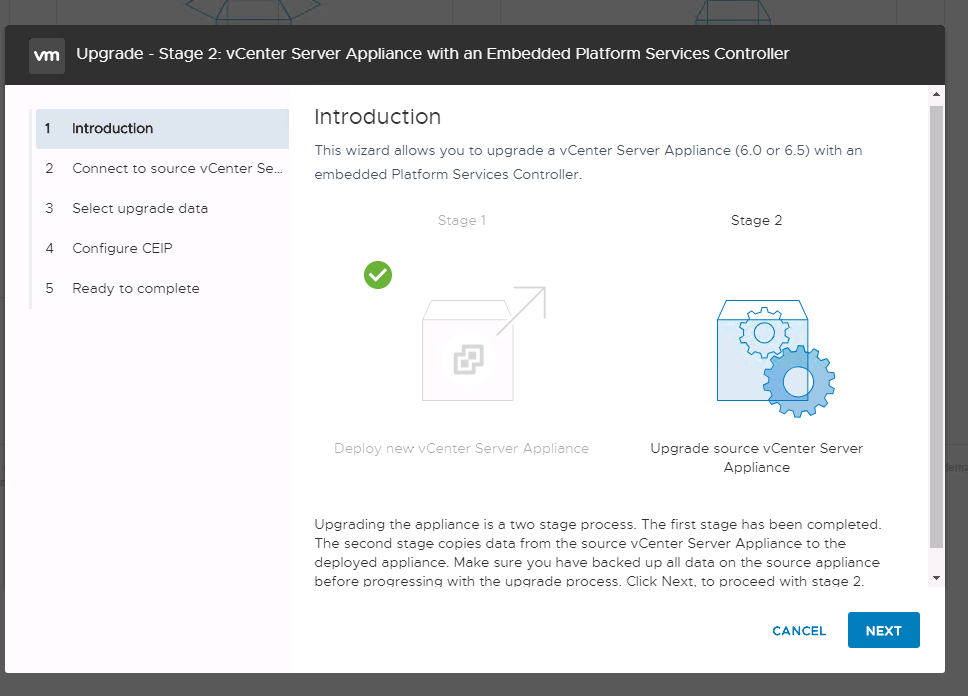Viewport: 968px width, 696px height.
Task: Open the Select upgrade data step
Action: pyautogui.click(x=162, y=208)
